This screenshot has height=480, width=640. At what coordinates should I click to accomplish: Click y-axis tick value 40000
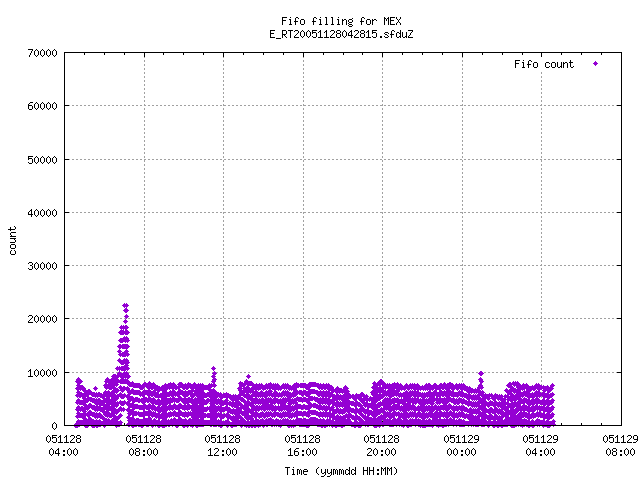(42, 213)
